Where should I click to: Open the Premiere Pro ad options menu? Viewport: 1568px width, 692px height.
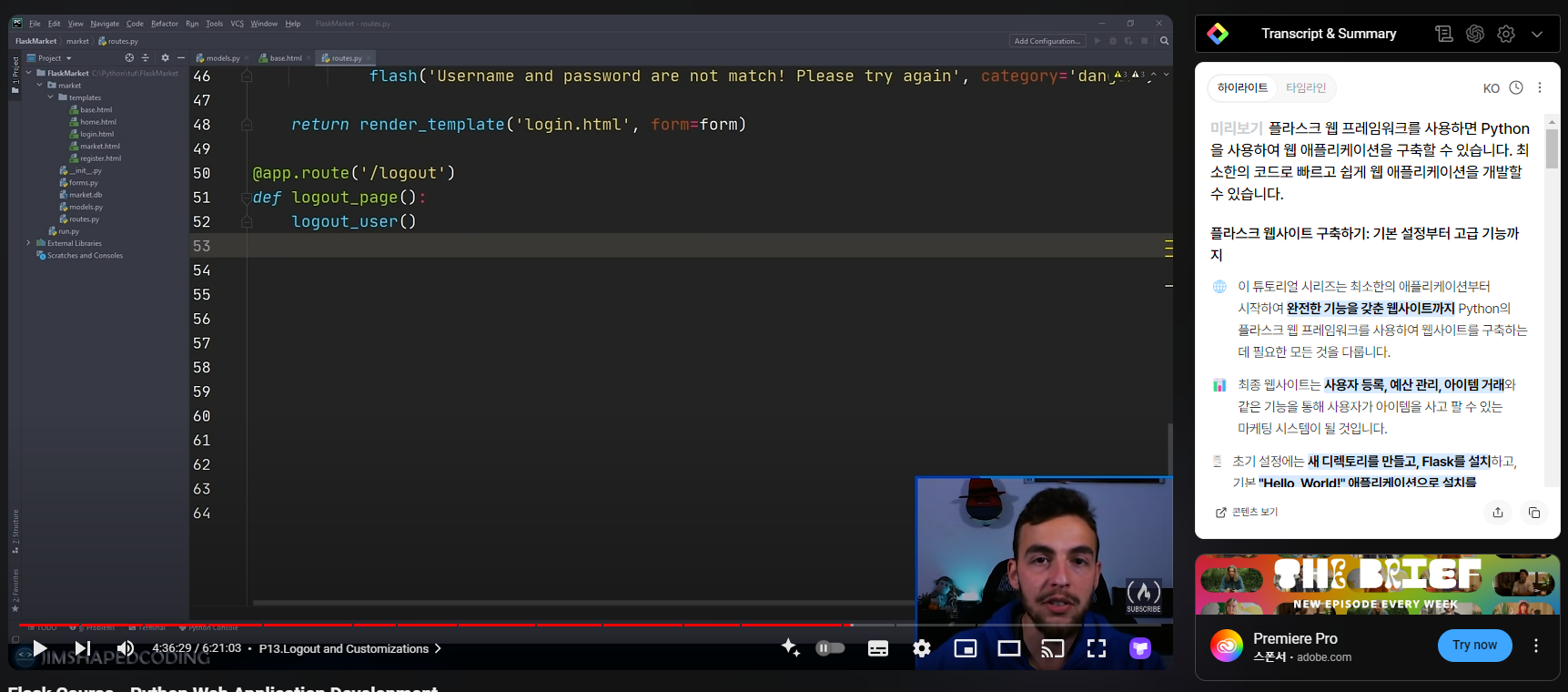1536,646
